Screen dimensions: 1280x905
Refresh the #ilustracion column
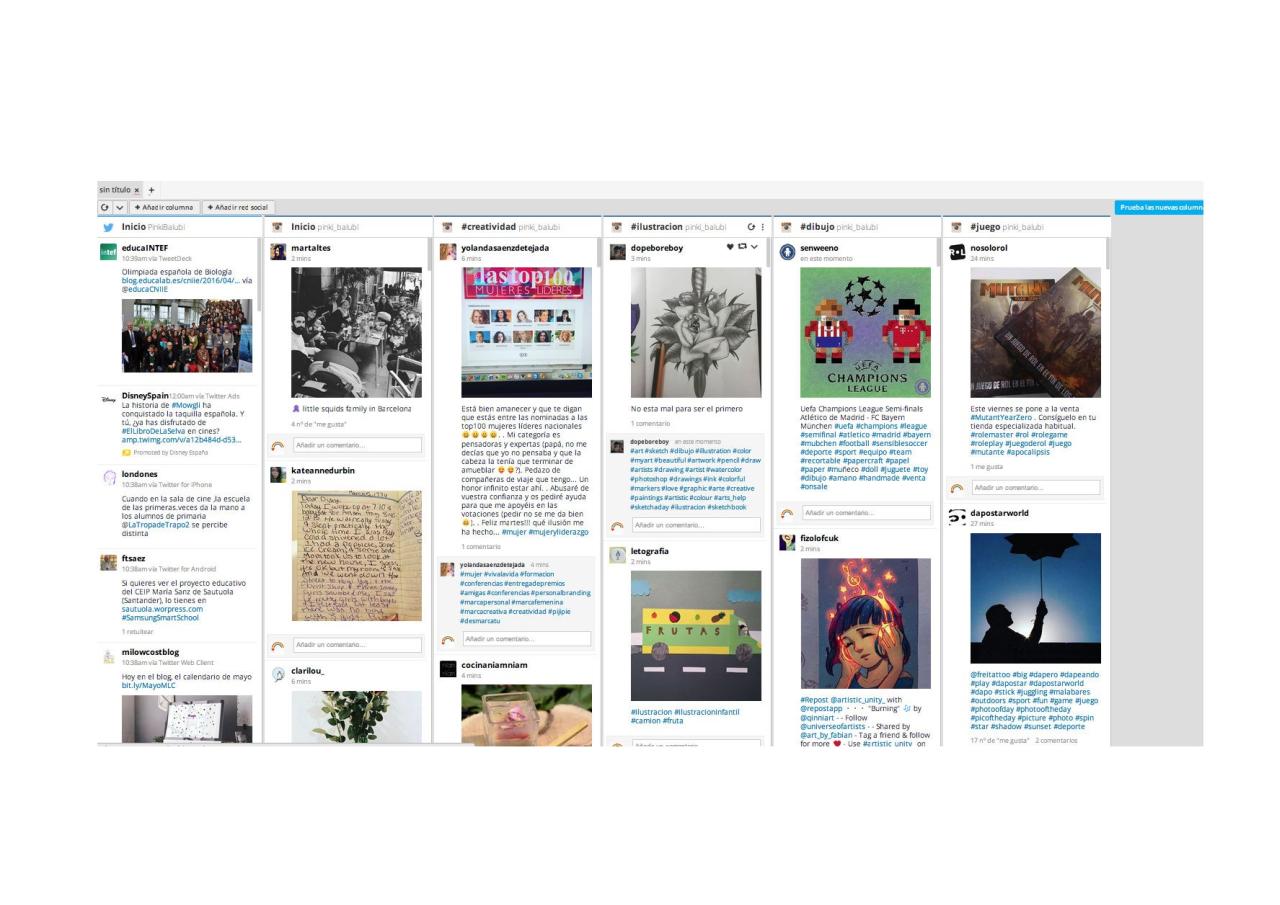point(751,227)
